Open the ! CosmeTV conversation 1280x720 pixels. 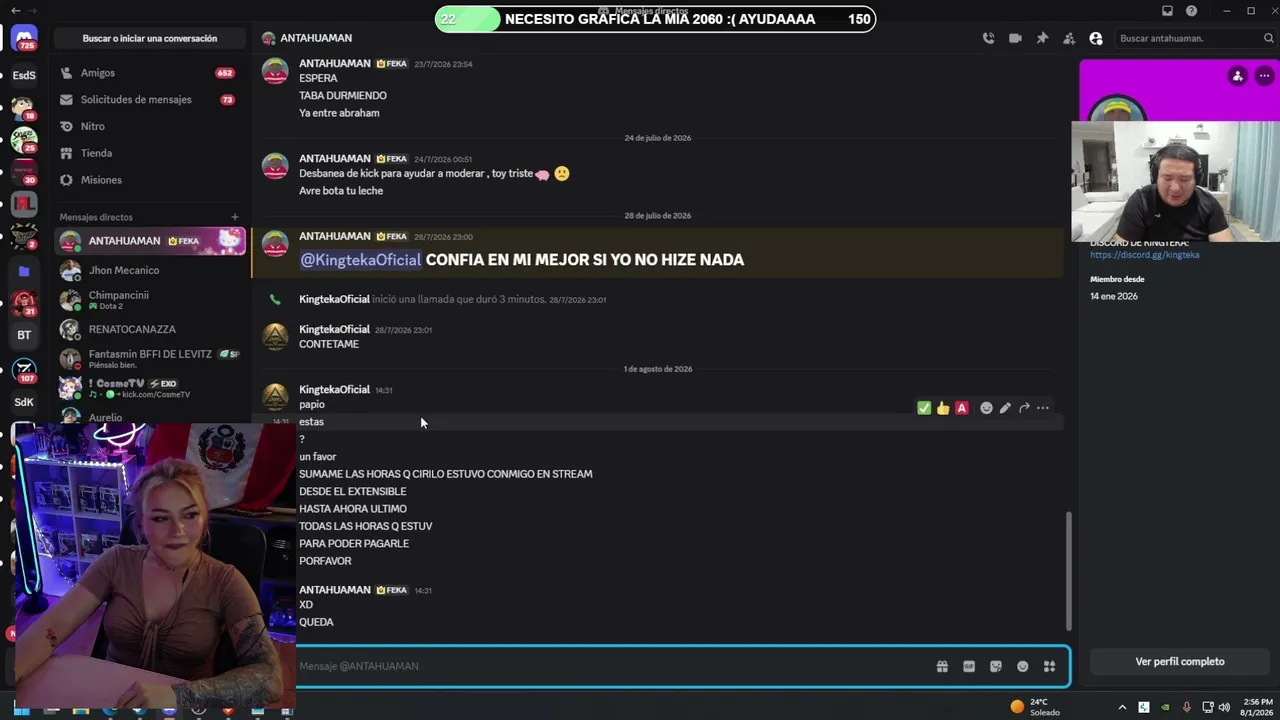[150, 388]
